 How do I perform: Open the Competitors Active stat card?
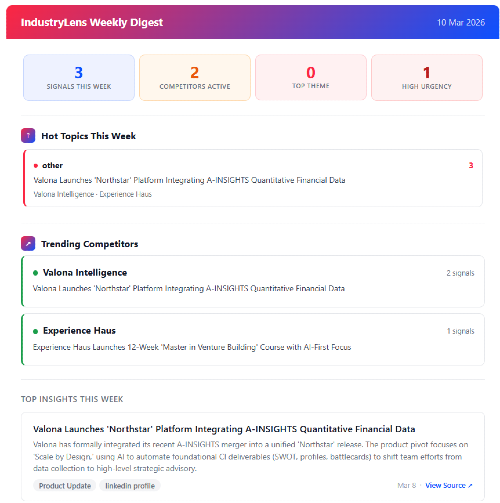tap(195, 78)
